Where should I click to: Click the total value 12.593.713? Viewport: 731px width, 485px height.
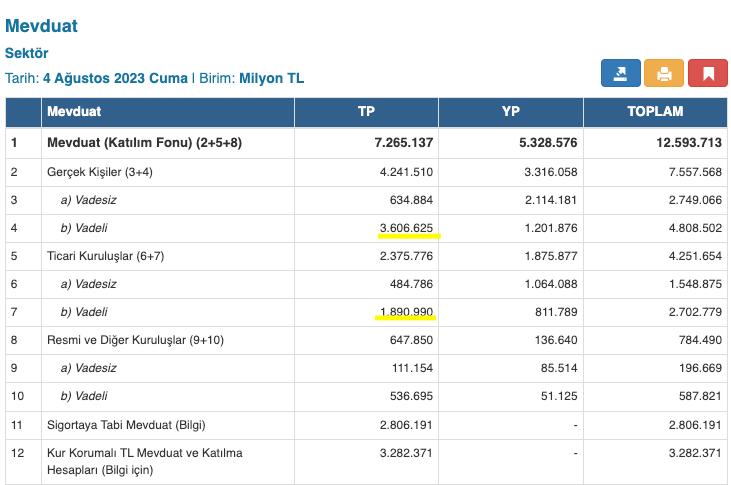(684, 143)
